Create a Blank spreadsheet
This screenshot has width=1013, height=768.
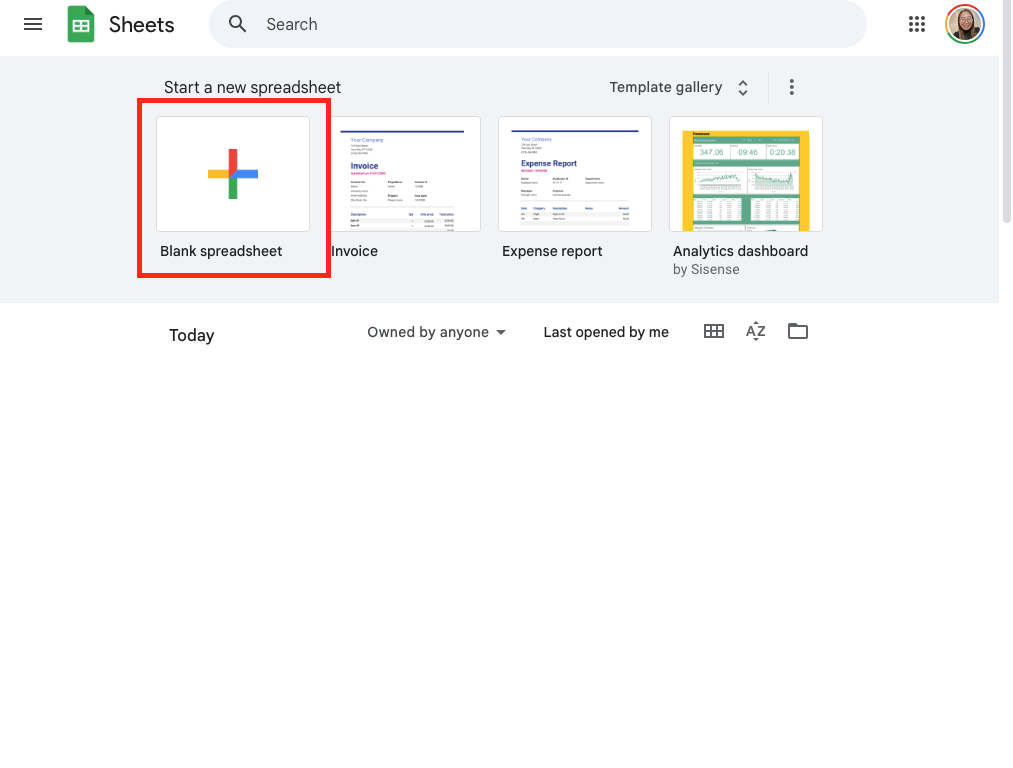(233, 174)
